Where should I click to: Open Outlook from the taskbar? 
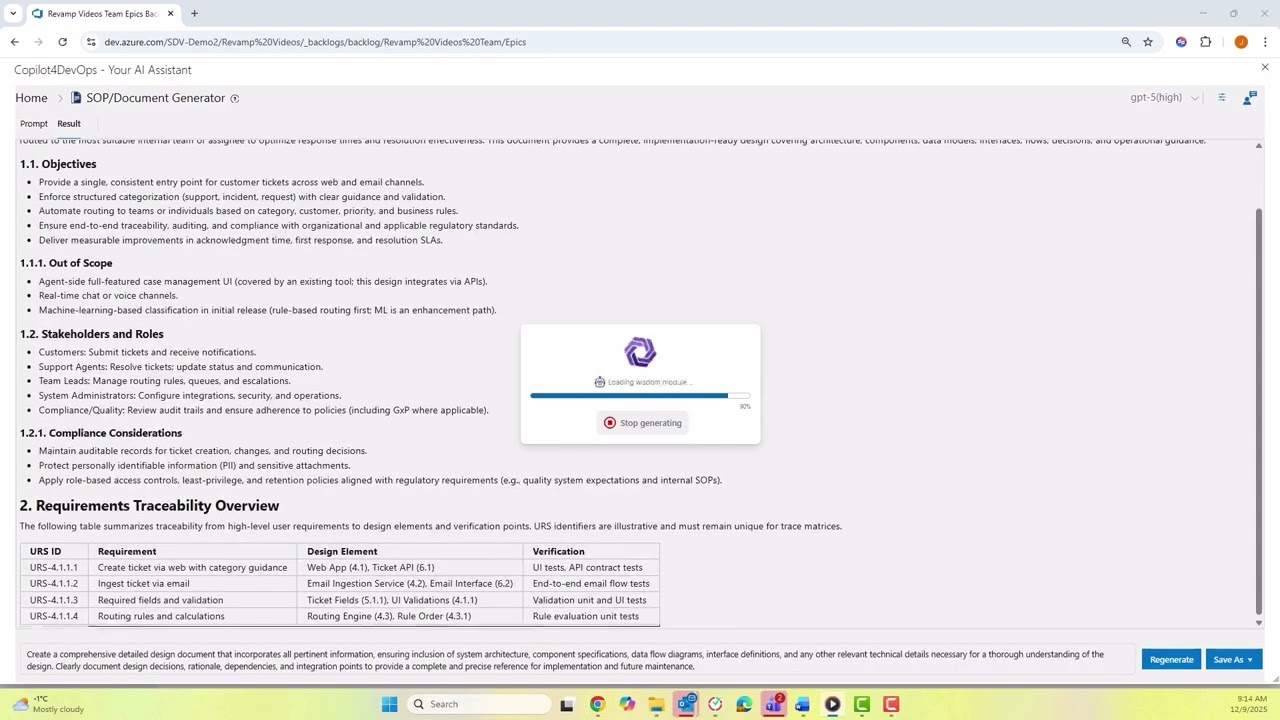(685, 704)
